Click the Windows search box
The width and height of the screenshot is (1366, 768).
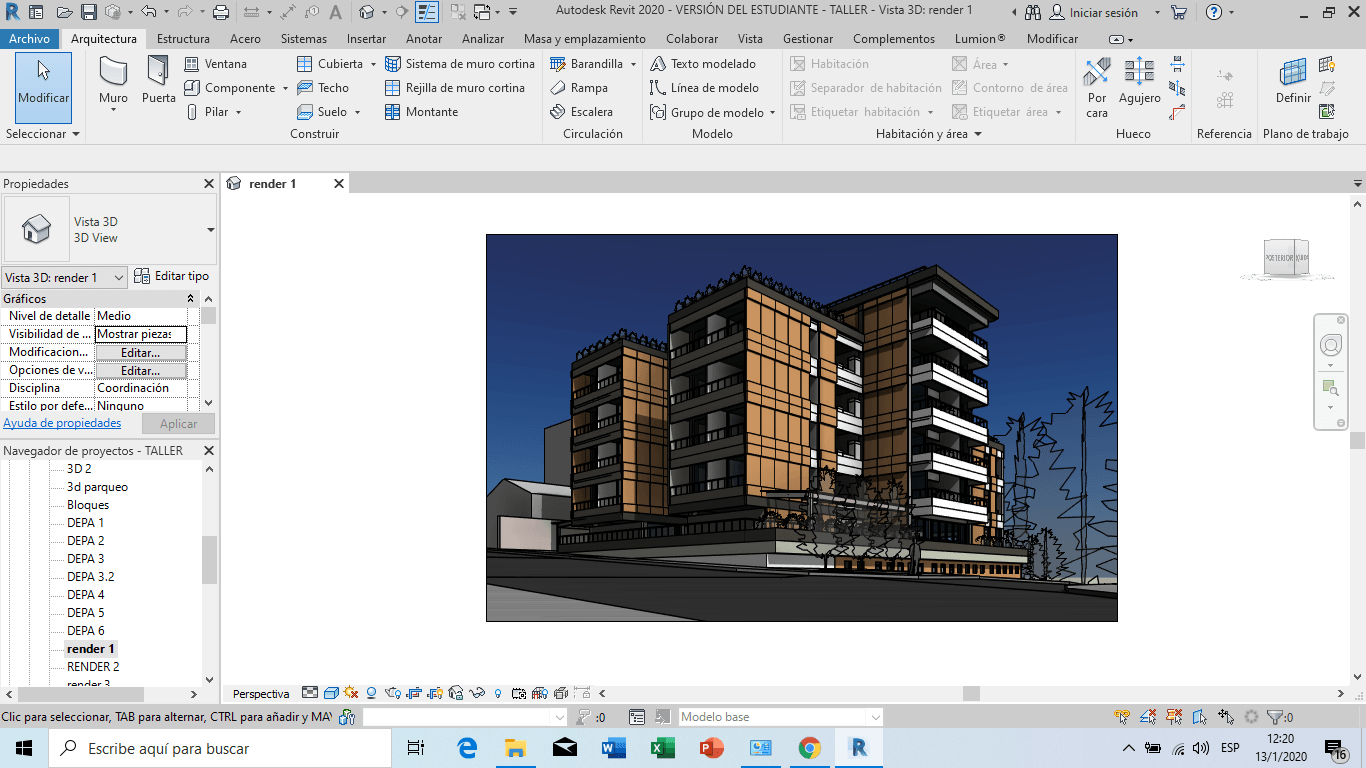click(x=219, y=748)
